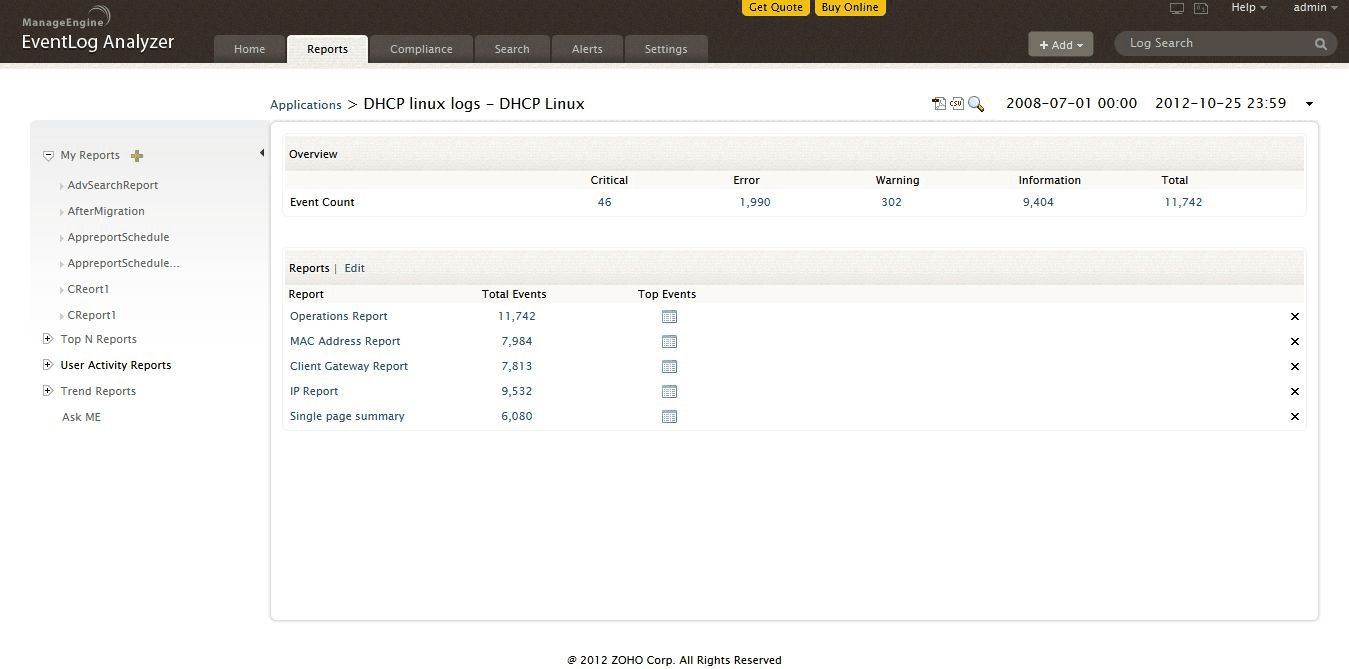The width and height of the screenshot is (1349, 669).
Task: Expand the Trend Reports section
Action: 47,391
